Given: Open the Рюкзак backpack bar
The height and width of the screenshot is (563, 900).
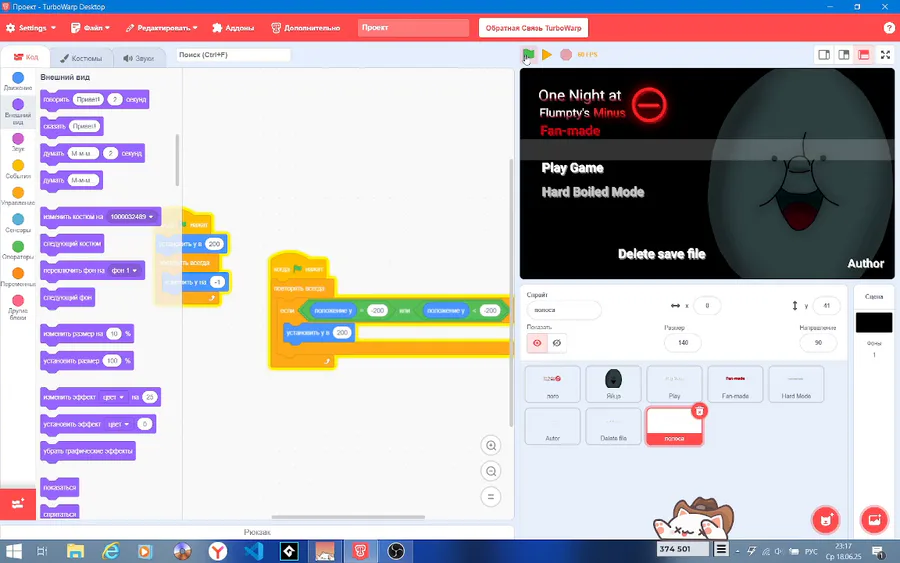Looking at the screenshot, I should pos(257,532).
